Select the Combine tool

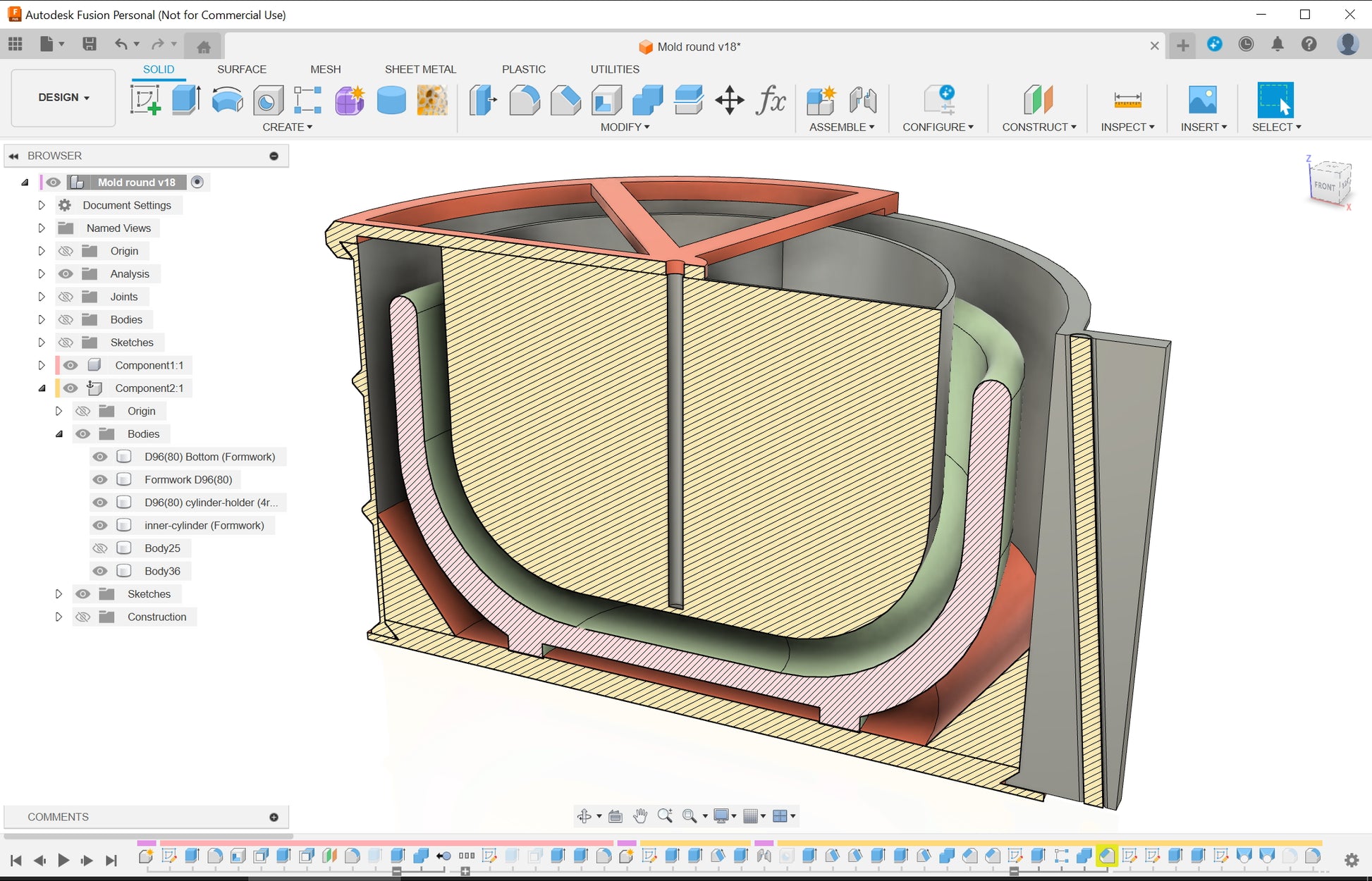[647, 99]
